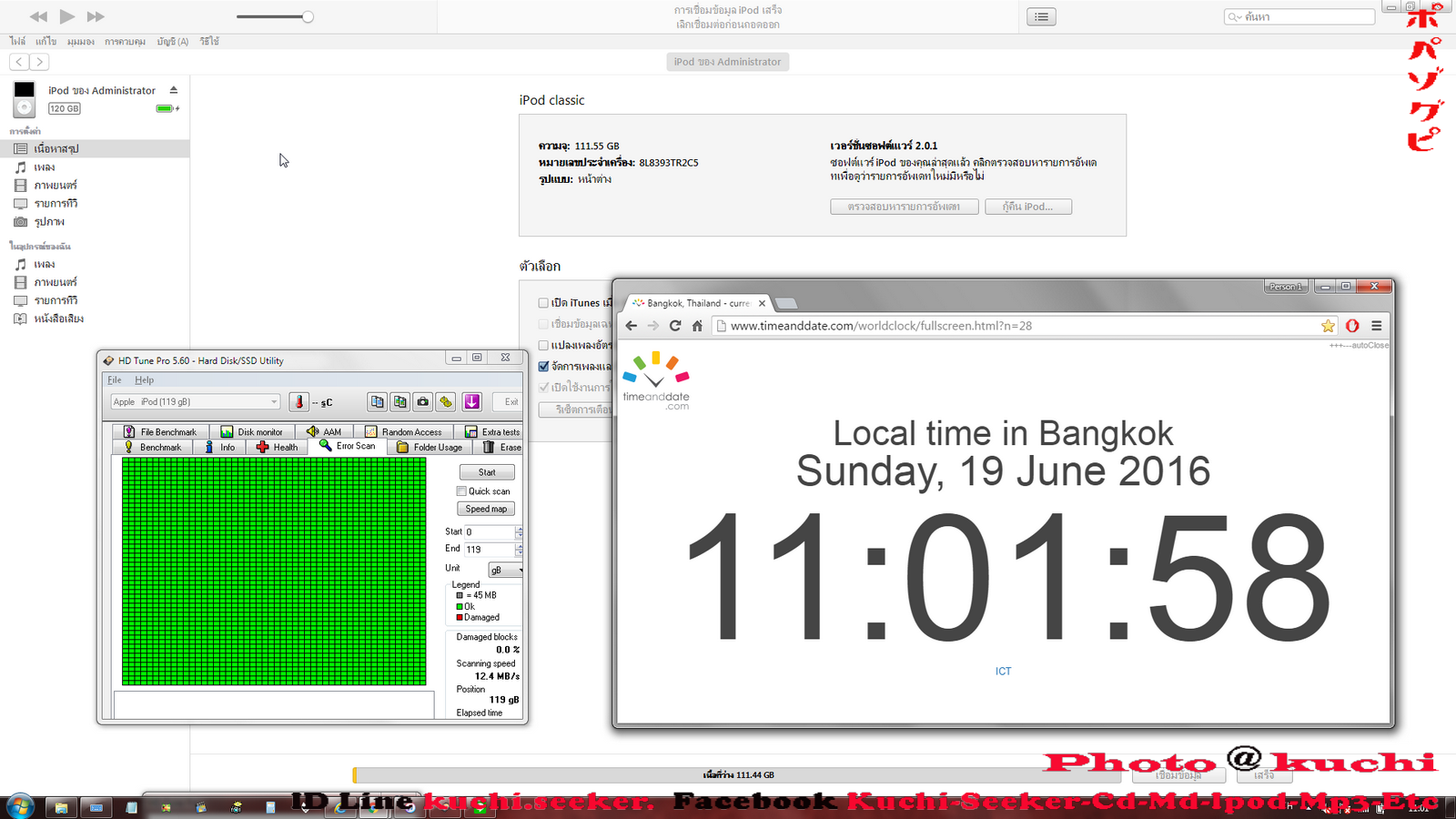Image resolution: width=1456 pixels, height=819 pixels.
Task: Open ไฟล์ menu in iTunes
Action: pyautogui.click(x=17, y=42)
